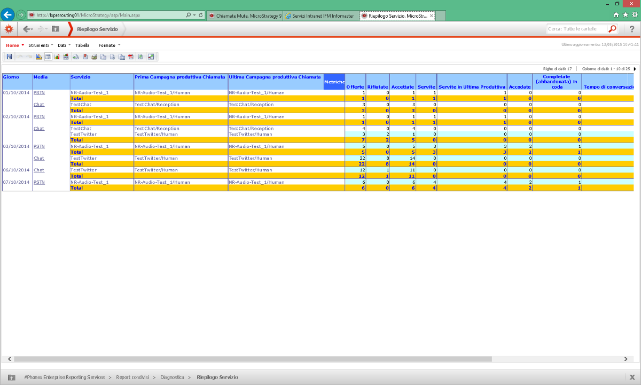Click the PSTN link for 07/10/2014
Image resolution: width=641 pixels, height=385 pixels.
click(39, 182)
